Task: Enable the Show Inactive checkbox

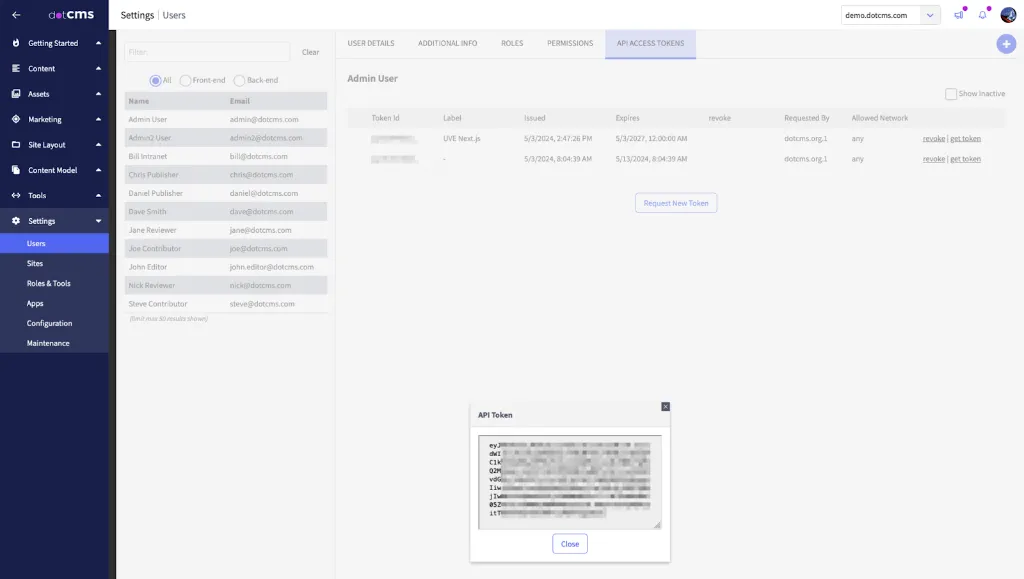Action: [x=951, y=94]
